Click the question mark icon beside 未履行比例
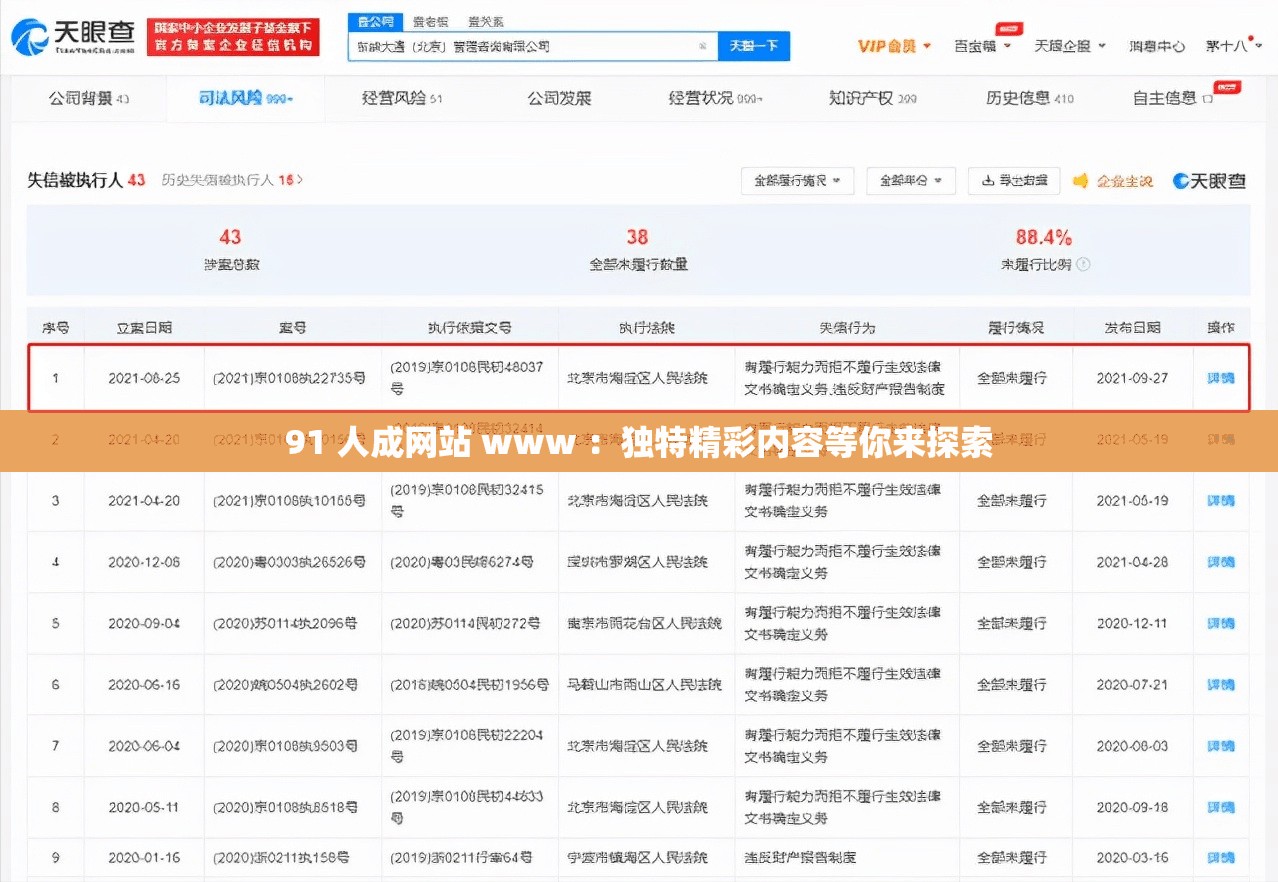This screenshot has height=882, width=1278. click(x=1082, y=265)
